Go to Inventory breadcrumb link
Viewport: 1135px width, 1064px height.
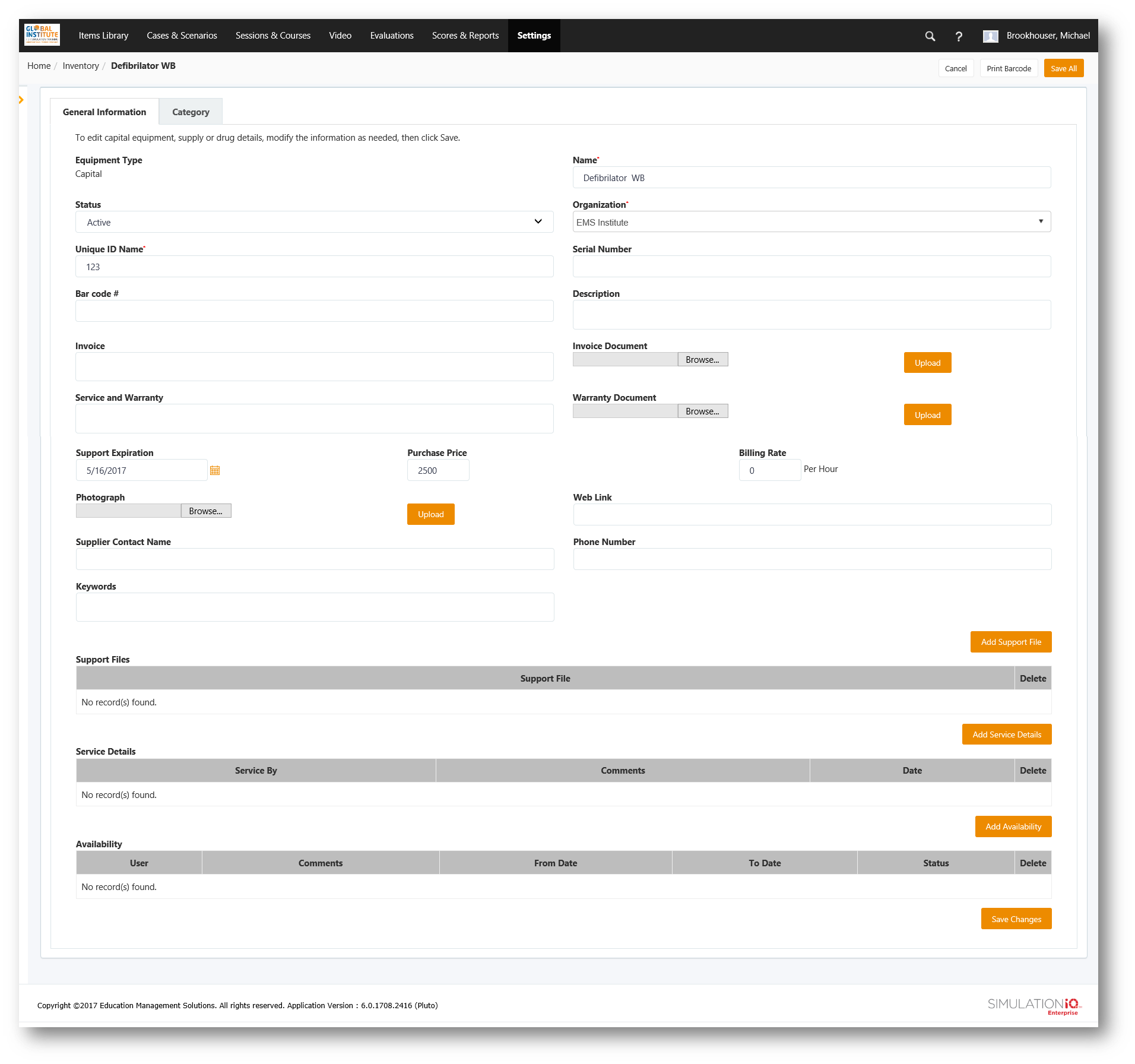click(x=81, y=66)
